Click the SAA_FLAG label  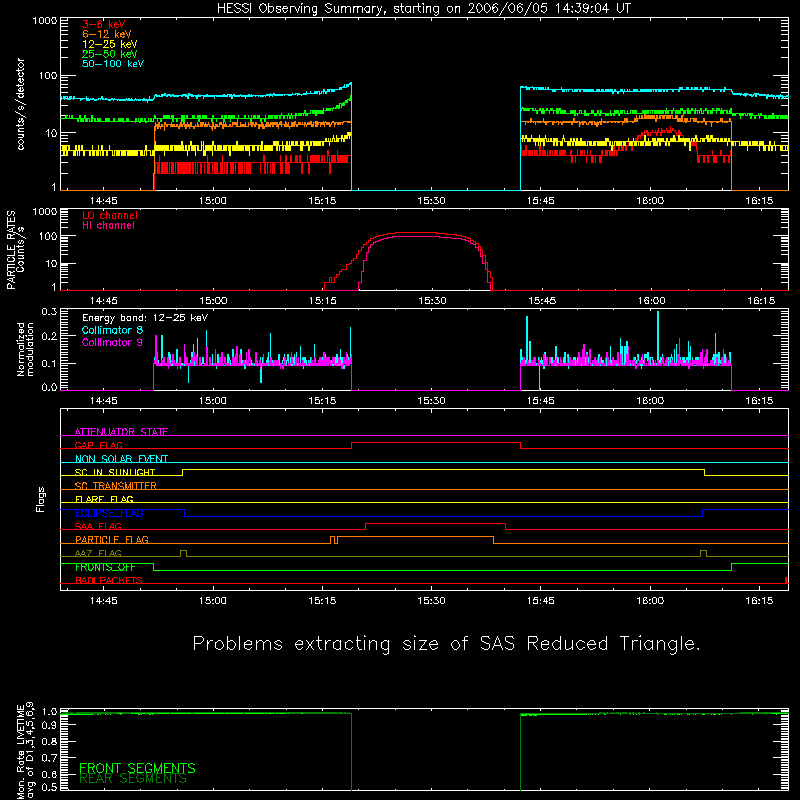click(x=98, y=526)
